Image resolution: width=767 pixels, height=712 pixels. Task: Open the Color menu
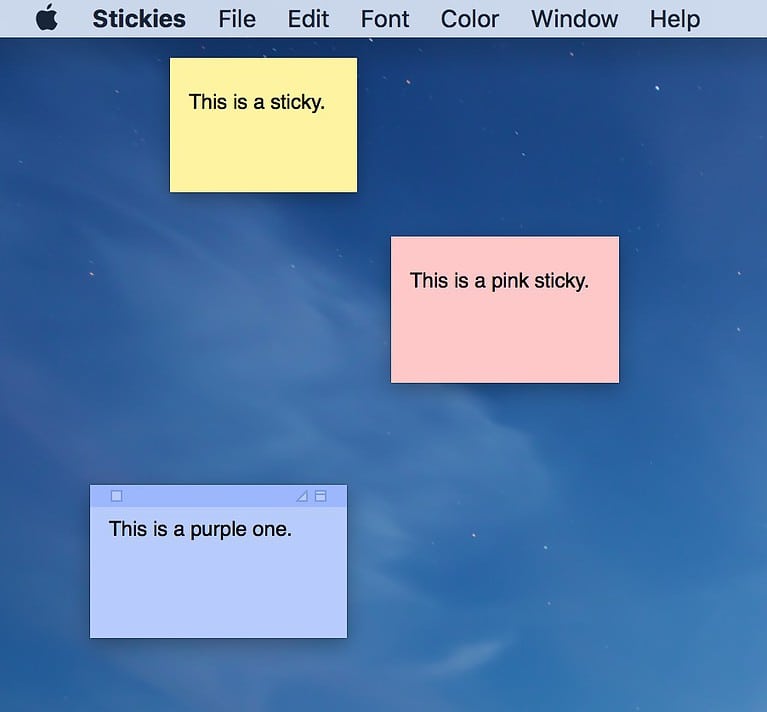click(470, 19)
